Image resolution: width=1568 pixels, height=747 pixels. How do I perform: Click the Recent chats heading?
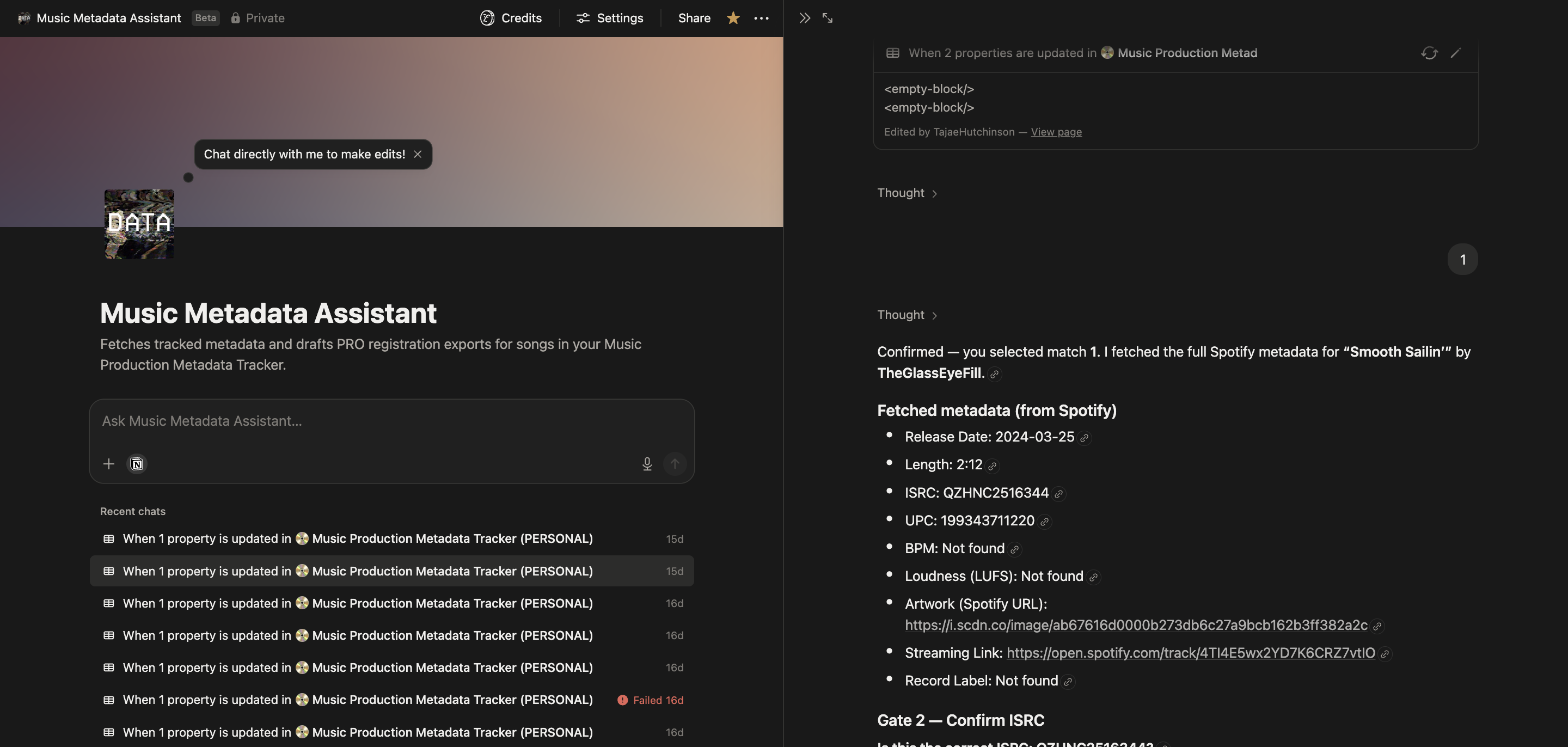(133, 511)
